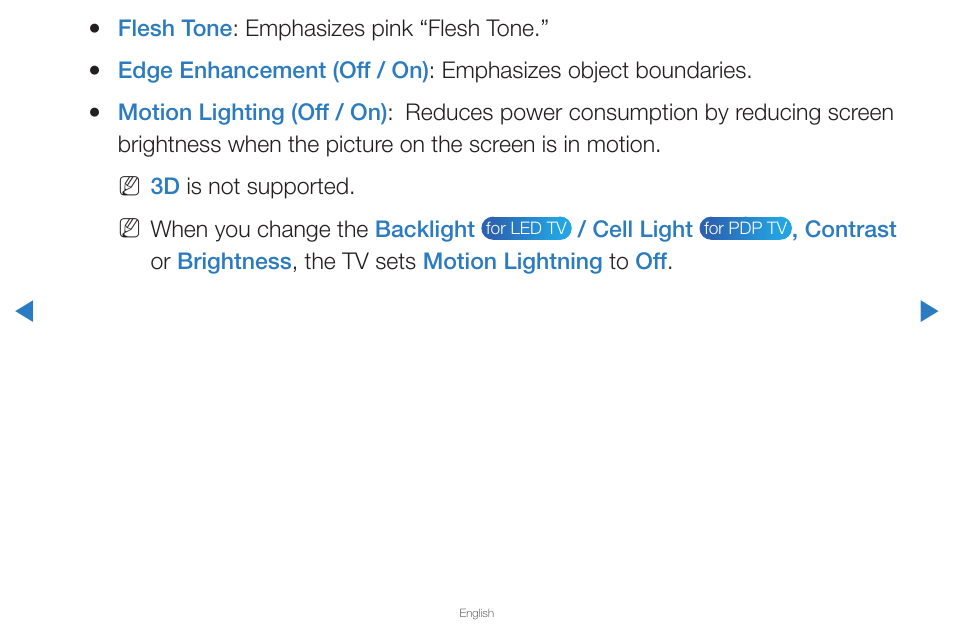This screenshot has height=624, width=954.
Task: Click the Brightness term
Action: (x=234, y=262)
